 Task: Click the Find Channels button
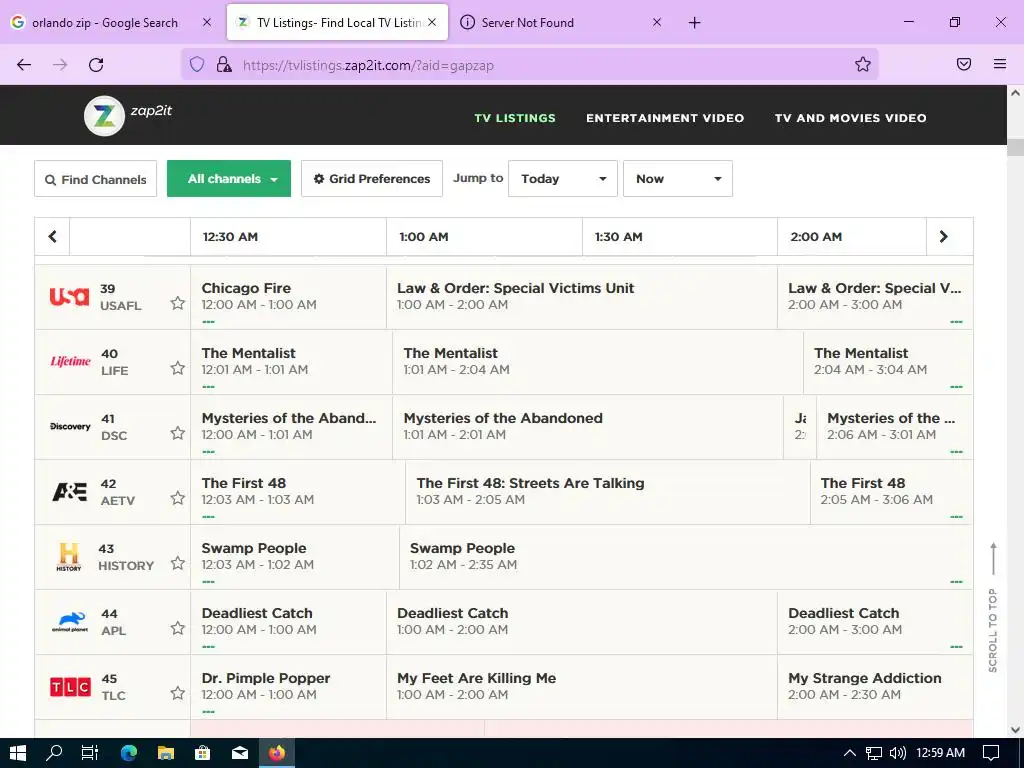click(95, 179)
